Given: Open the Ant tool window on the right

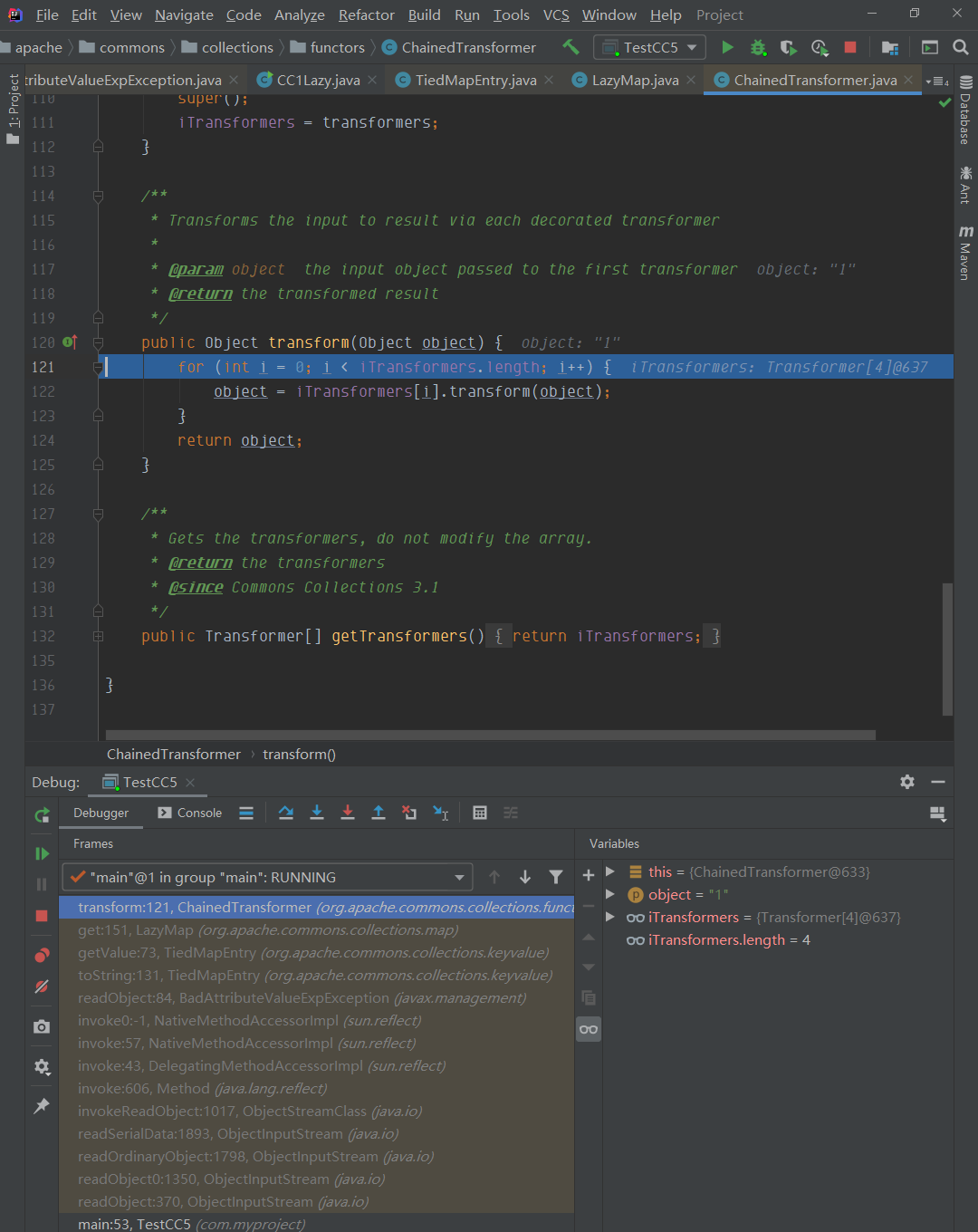Looking at the screenshot, I should pos(966,185).
